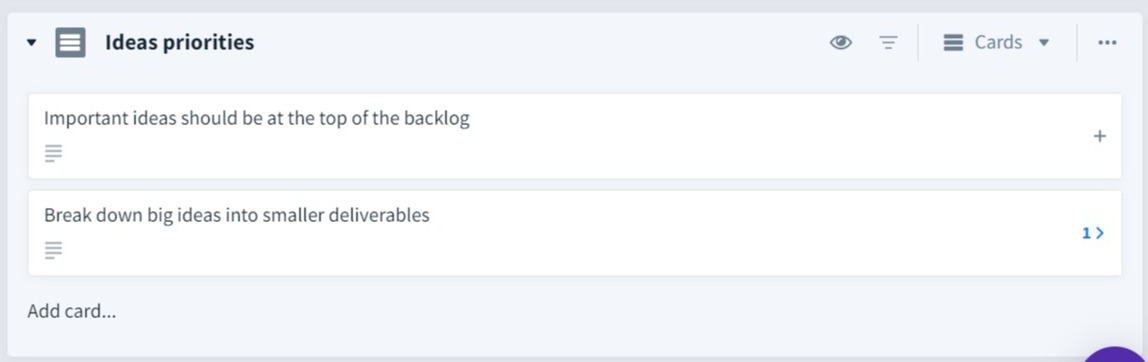This screenshot has width=1148, height=362.
Task: Click description icon on Break down card
Action: tap(53, 250)
